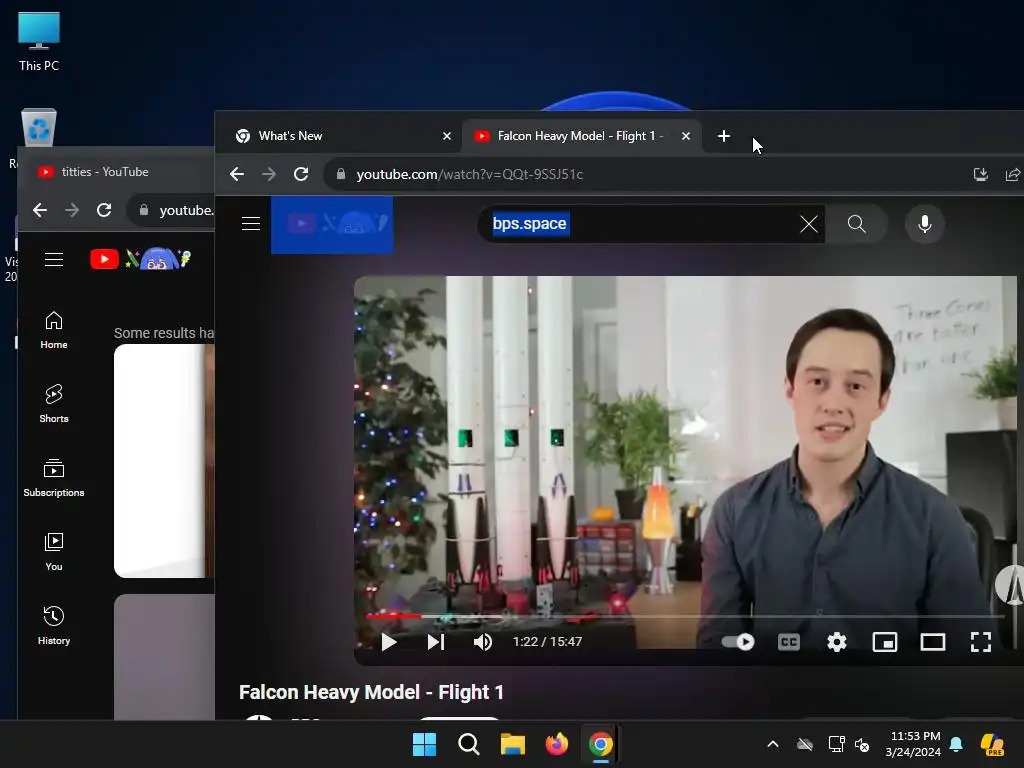
Task: Open the This PC desktop icon
Action: tap(39, 41)
